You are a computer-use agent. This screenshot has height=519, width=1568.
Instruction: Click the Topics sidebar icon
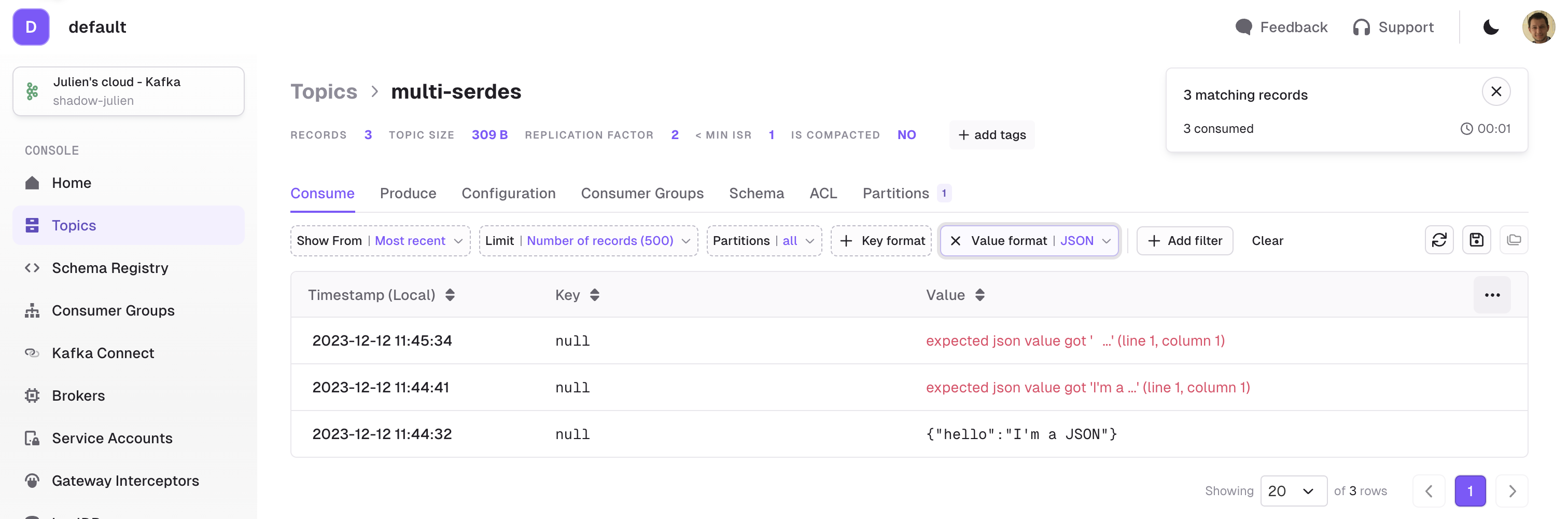(x=32, y=225)
